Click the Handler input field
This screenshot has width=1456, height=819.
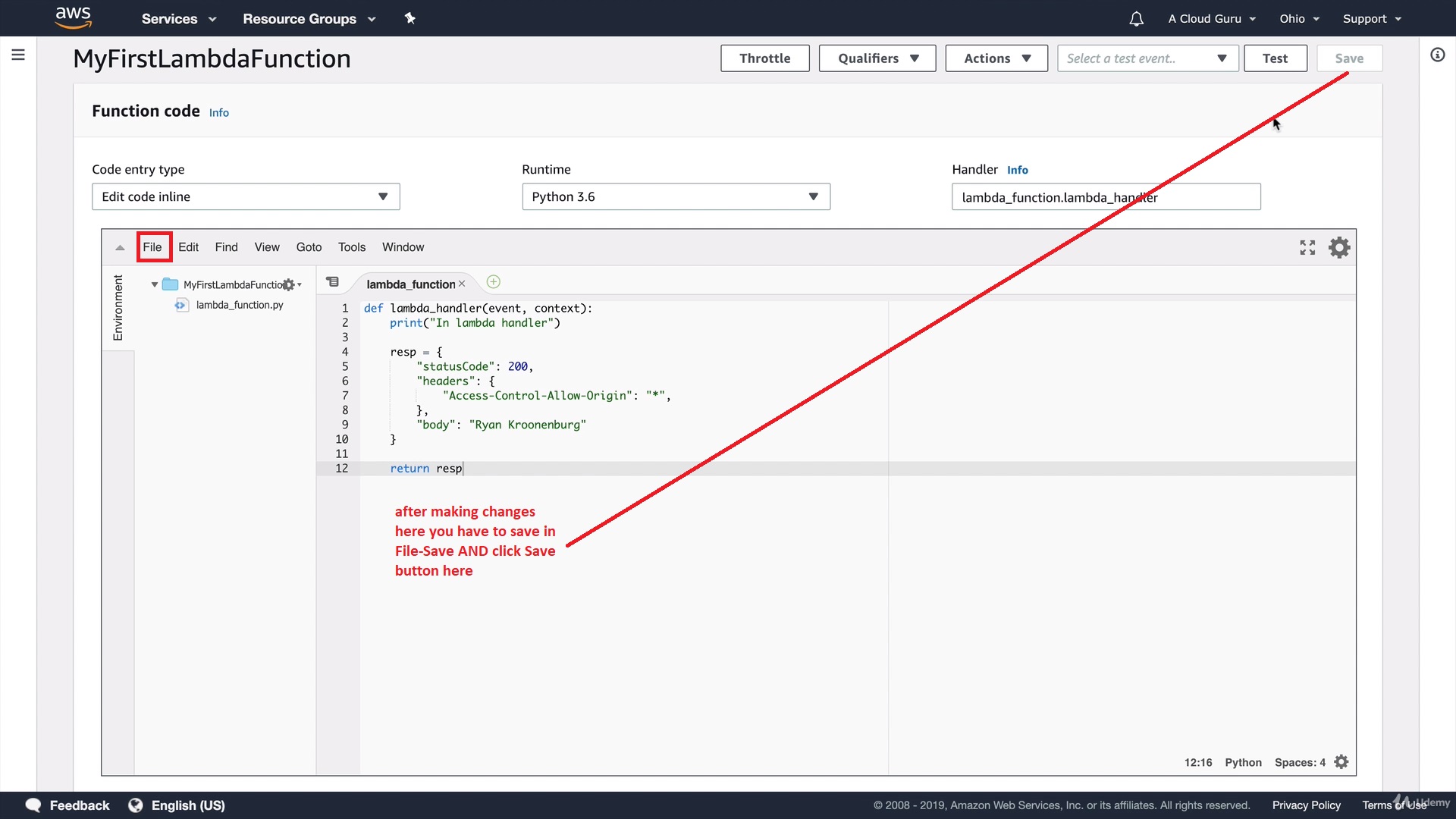1106,197
